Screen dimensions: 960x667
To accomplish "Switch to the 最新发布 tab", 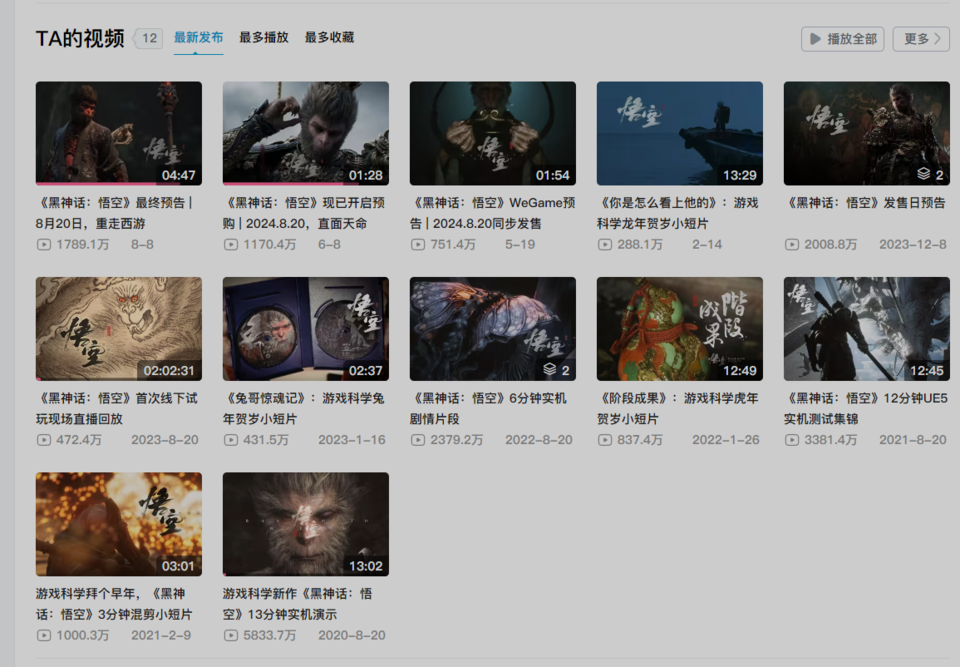I will pyautogui.click(x=198, y=37).
